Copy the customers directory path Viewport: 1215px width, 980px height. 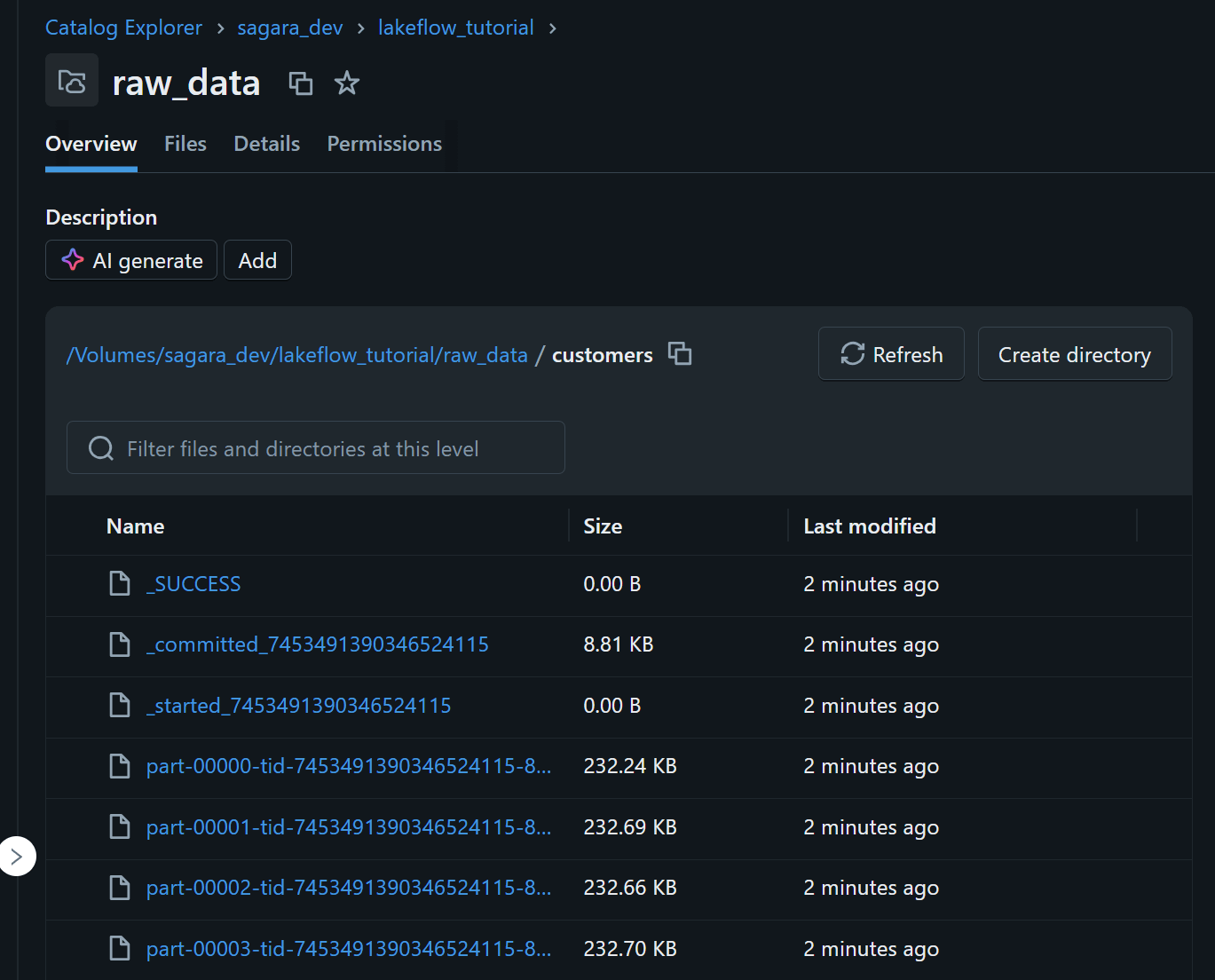click(x=680, y=353)
